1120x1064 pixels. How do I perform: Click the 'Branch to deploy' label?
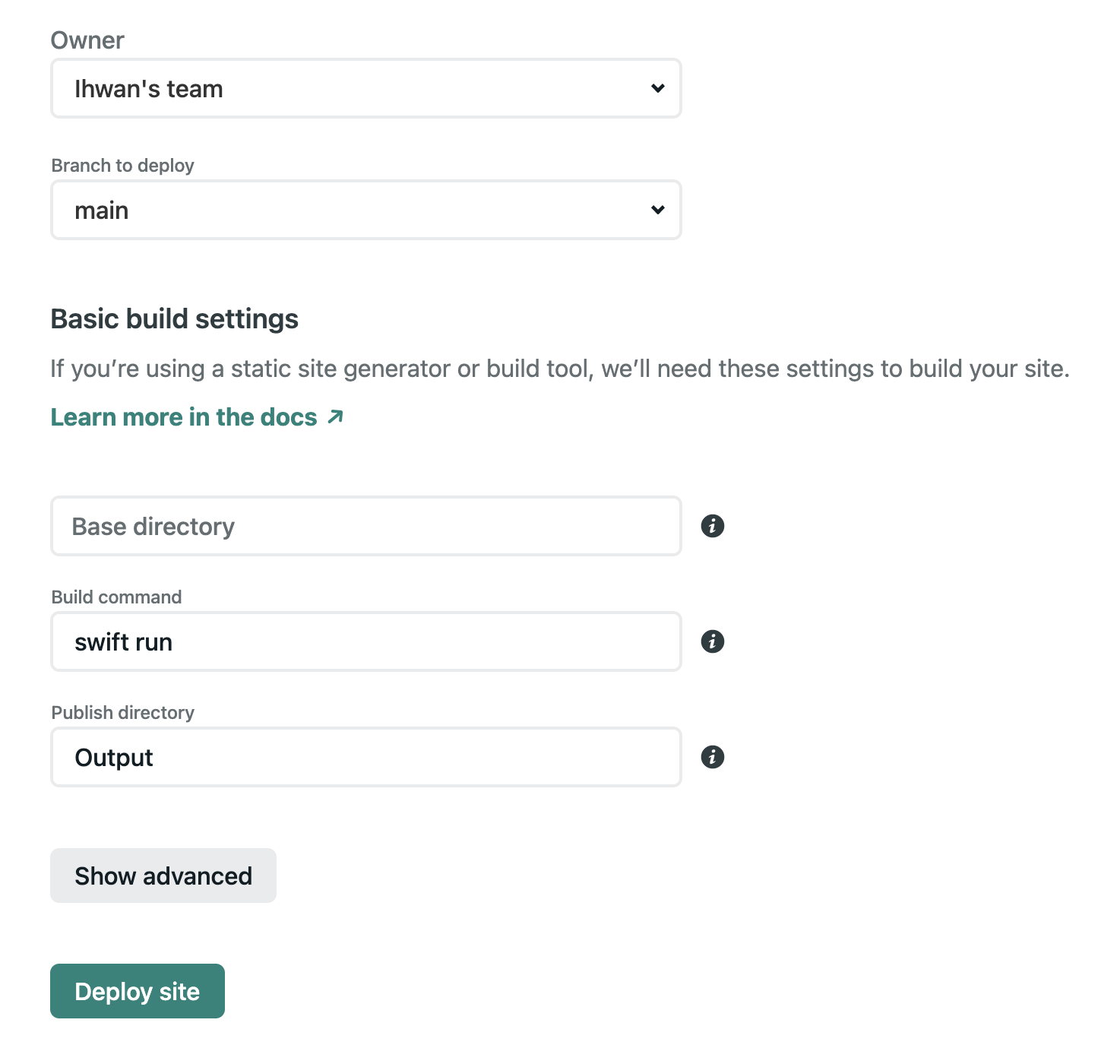tap(122, 166)
